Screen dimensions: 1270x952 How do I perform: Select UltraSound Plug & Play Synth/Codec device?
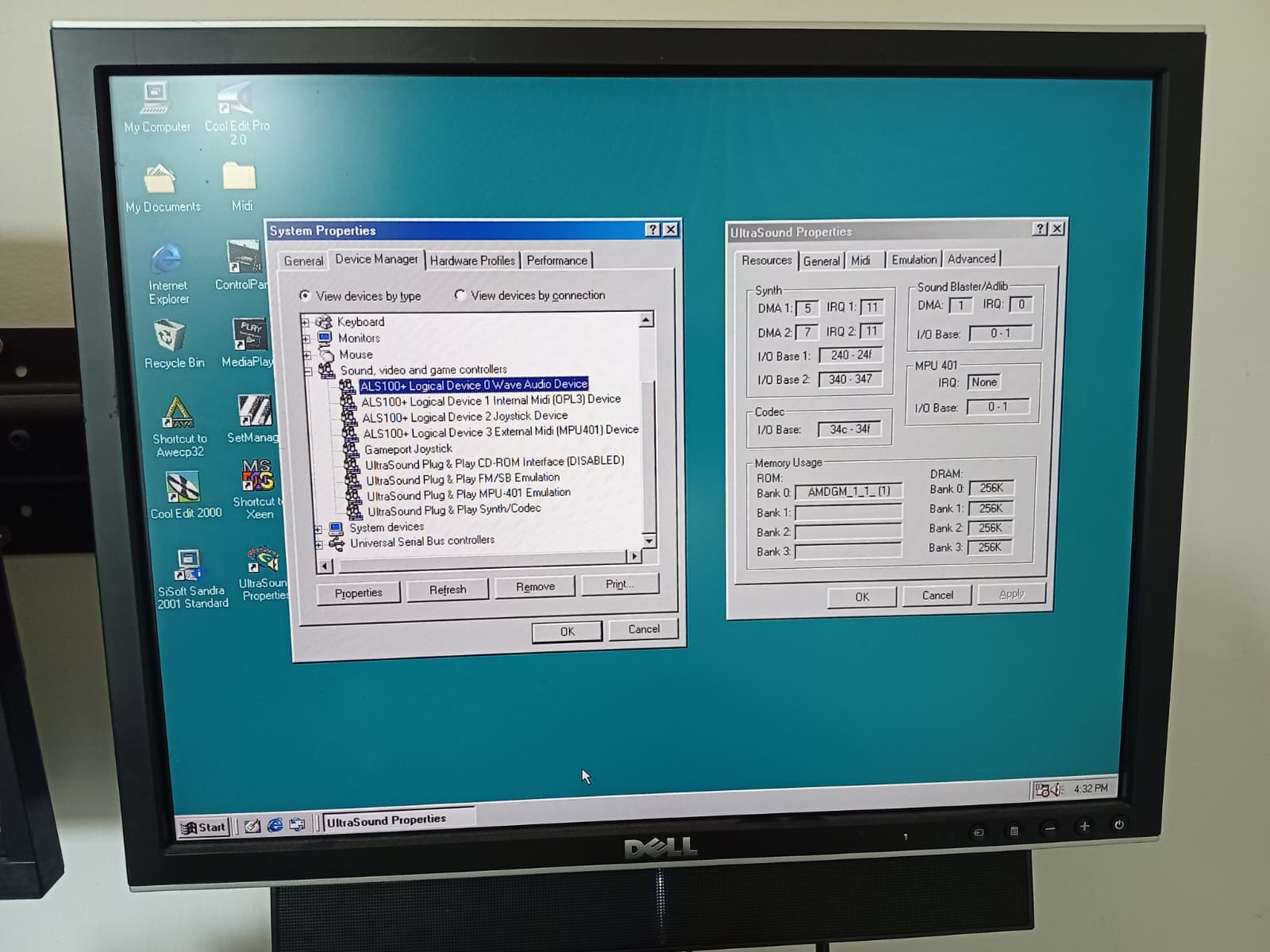pyautogui.click(x=453, y=510)
